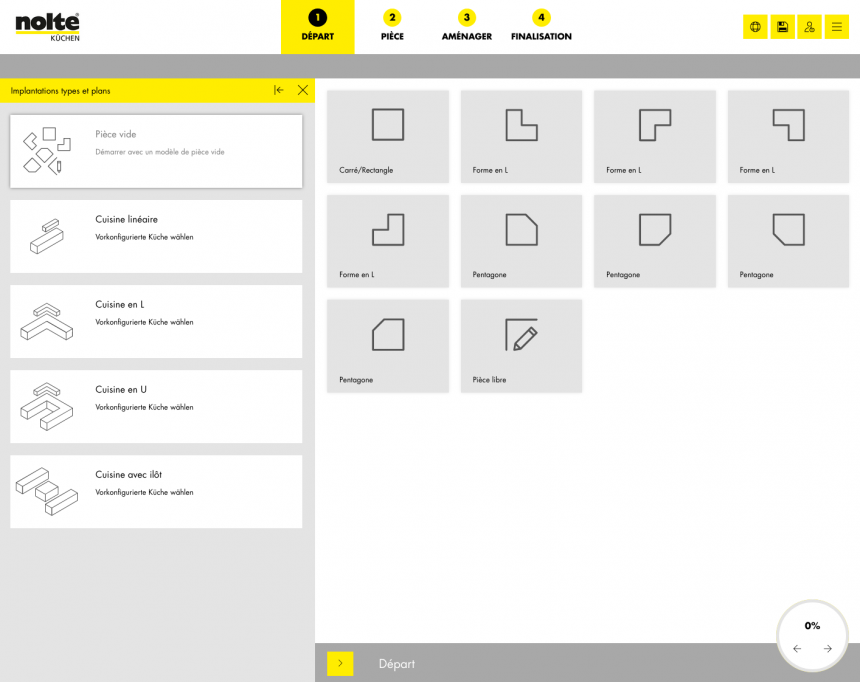Select the Pièce vide card

click(x=156, y=151)
